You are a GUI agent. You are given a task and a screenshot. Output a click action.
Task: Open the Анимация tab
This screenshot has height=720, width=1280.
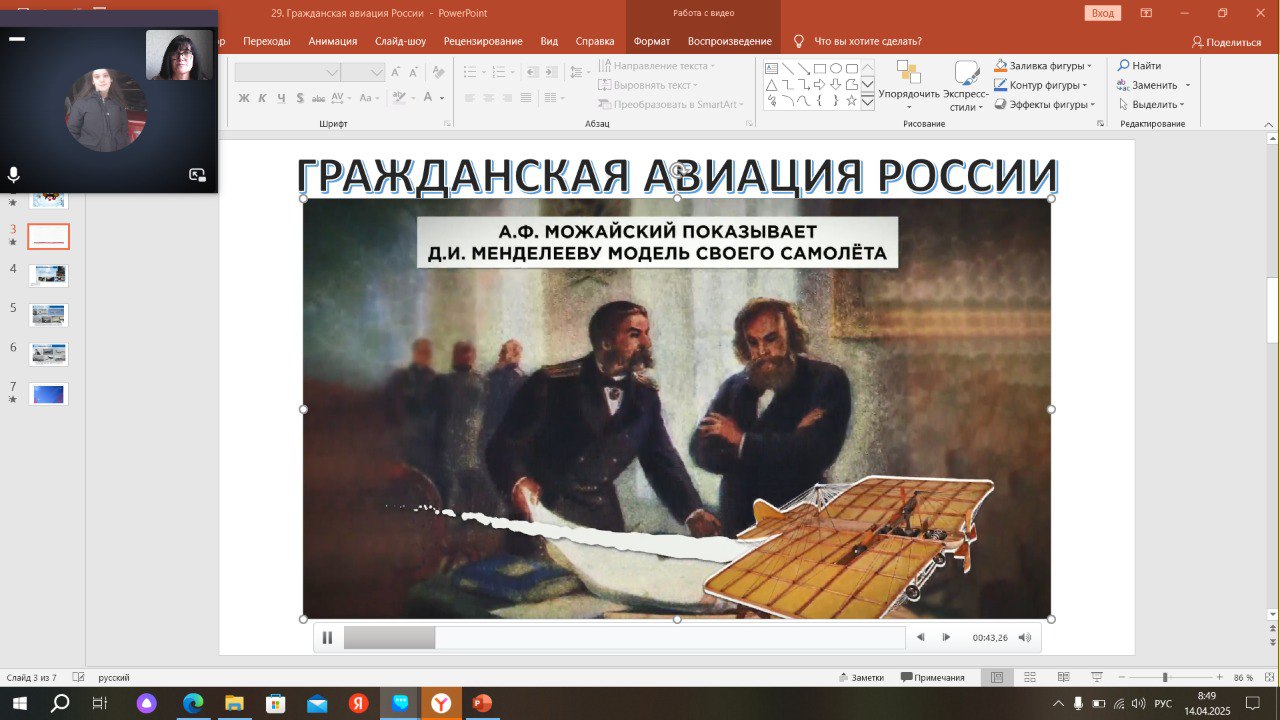coord(333,41)
